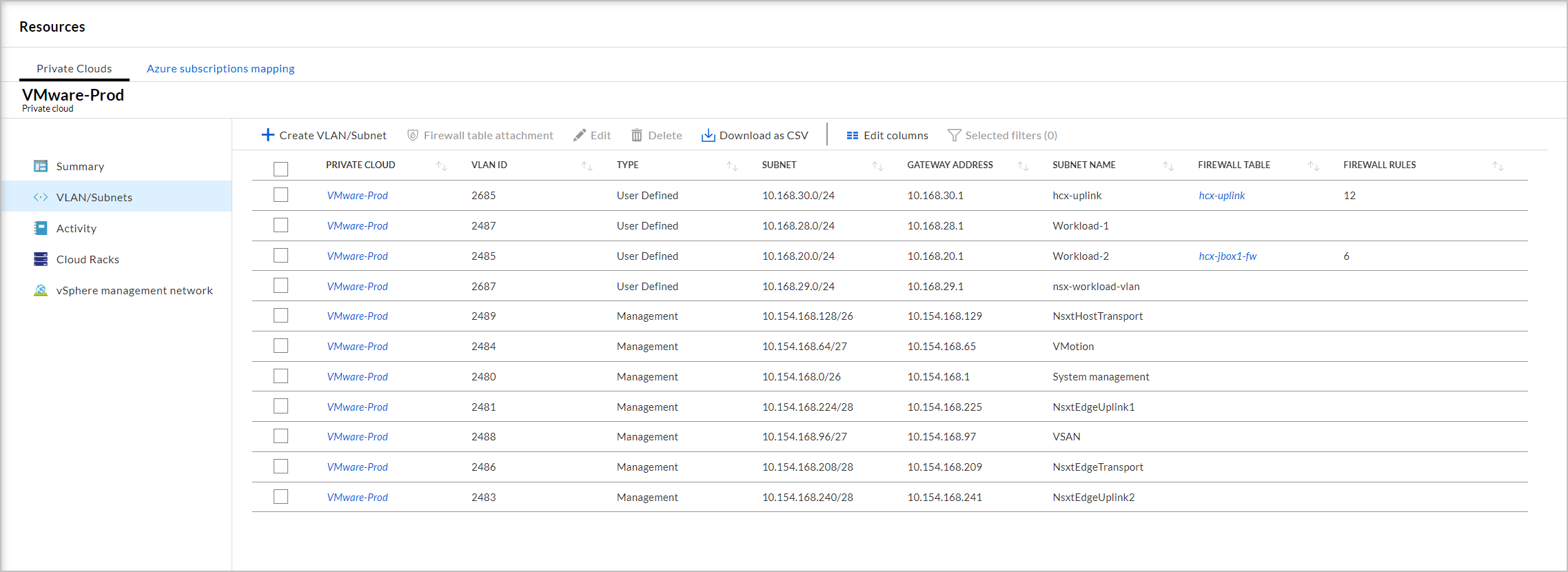Image resolution: width=1568 pixels, height=572 pixels.
Task: Check the Workload-2 row checkbox
Action: [281, 256]
